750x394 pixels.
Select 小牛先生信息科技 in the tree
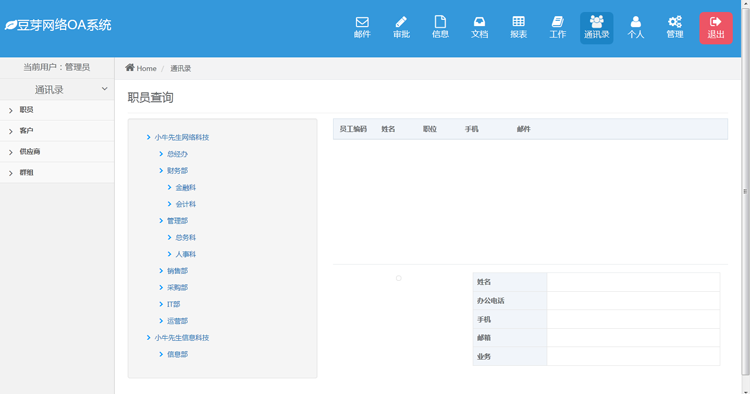[181, 338]
